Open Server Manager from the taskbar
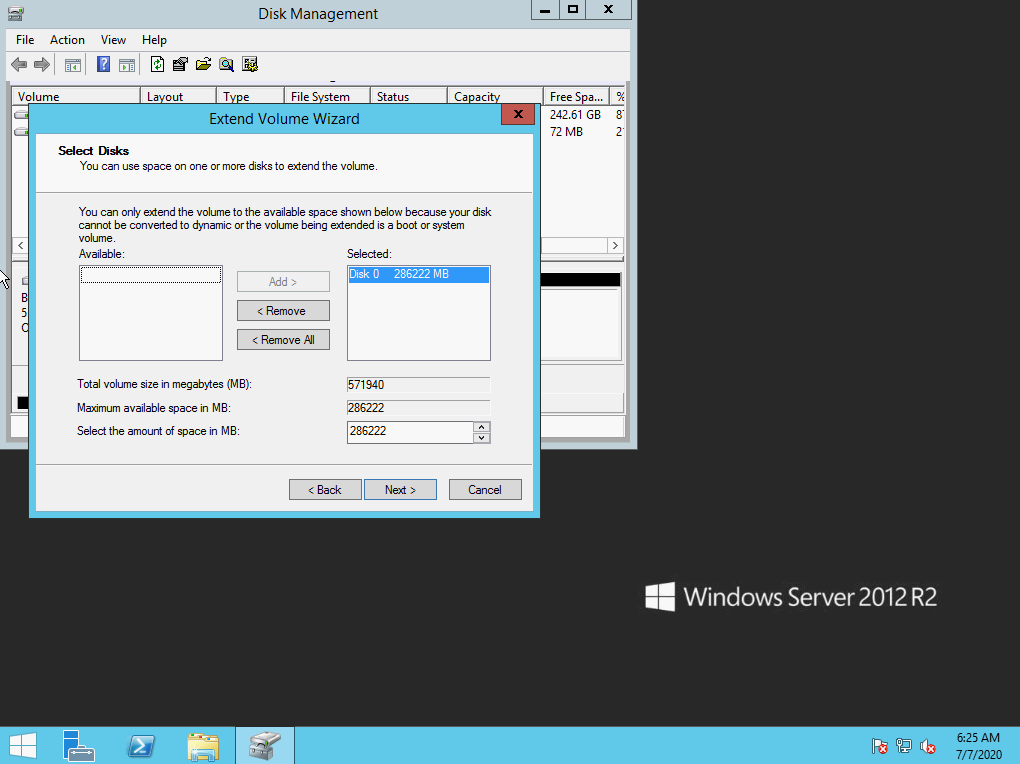1020x764 pixels. coord(79,745)
